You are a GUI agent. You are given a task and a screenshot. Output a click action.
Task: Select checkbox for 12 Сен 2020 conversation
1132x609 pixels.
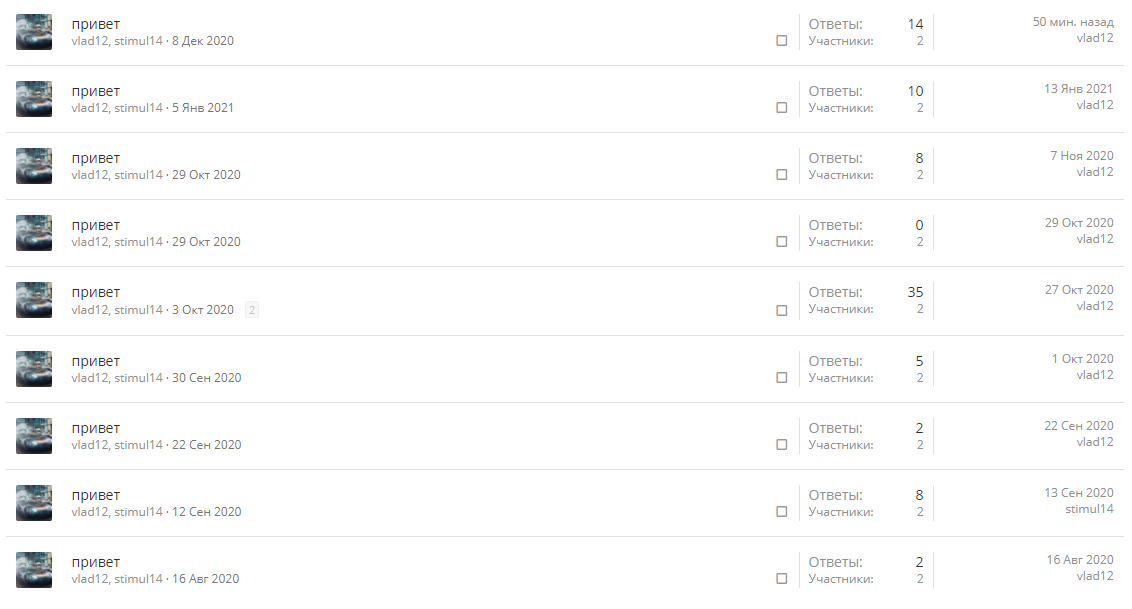pos(782,512)
